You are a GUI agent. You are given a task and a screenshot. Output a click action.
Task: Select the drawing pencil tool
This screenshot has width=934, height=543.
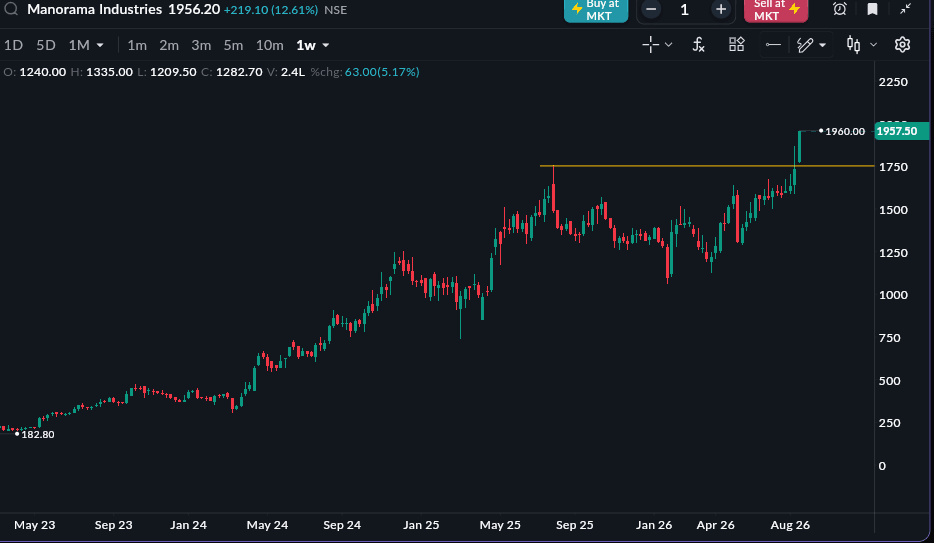(805, 45)
